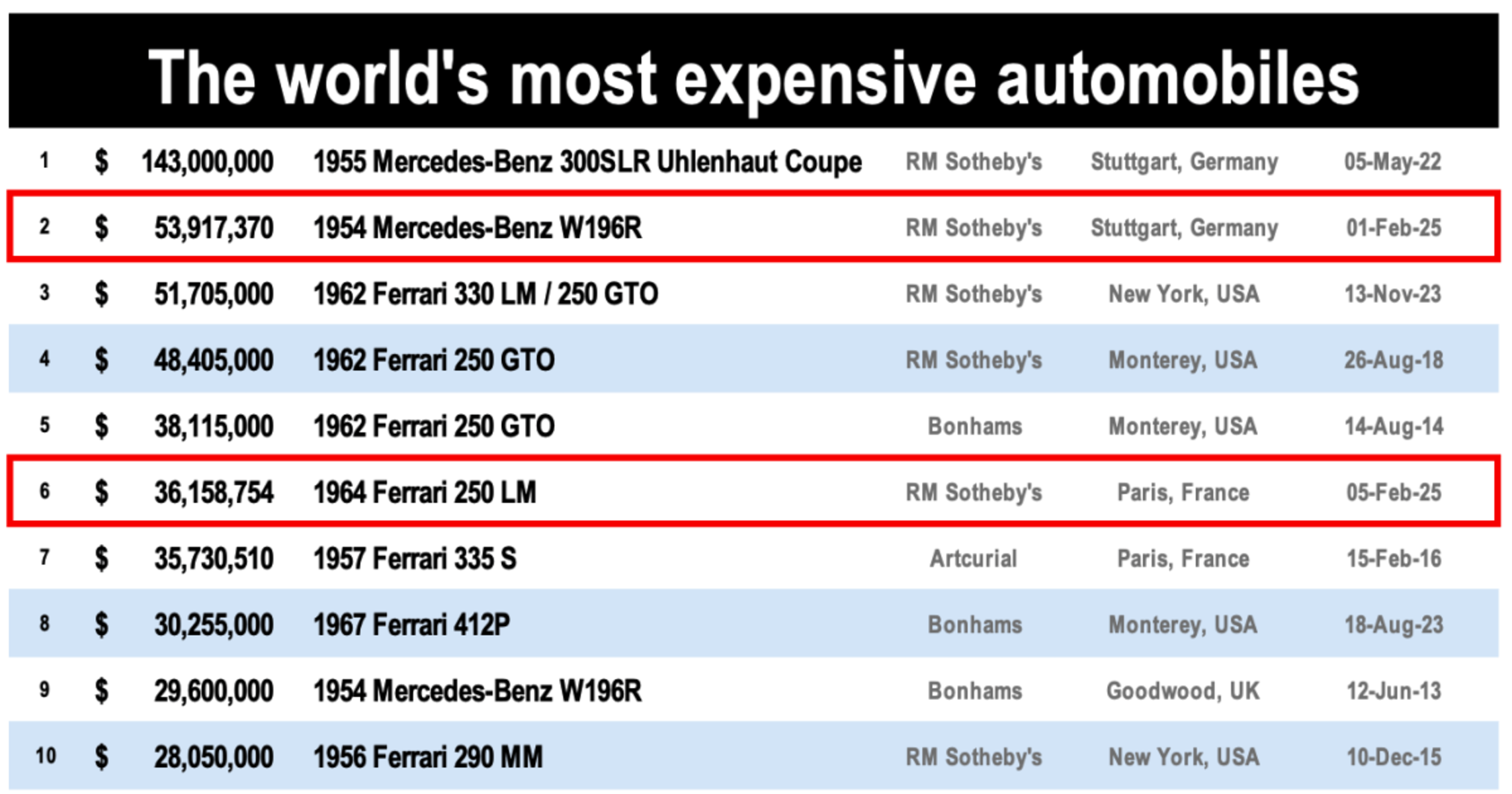Select the $143,000,000 price cell
The width and height of the screenshot is (1512, 794).
[207, 162]
